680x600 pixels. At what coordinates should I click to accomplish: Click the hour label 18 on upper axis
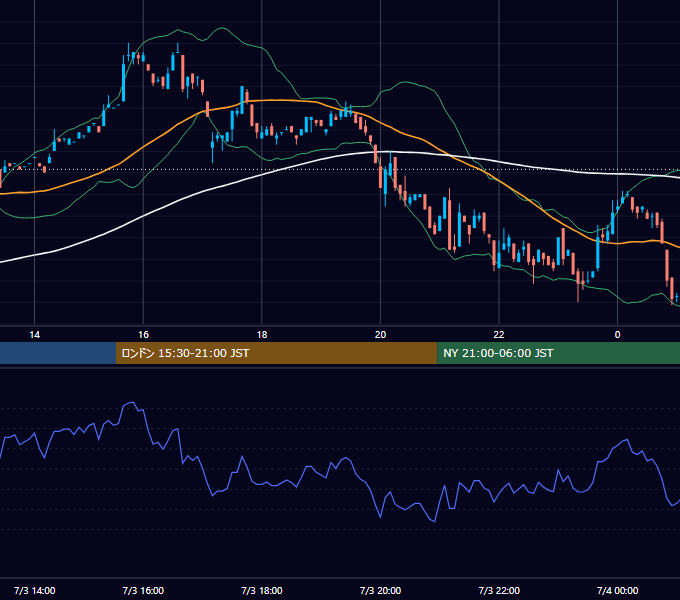click(x=262, y=335)
